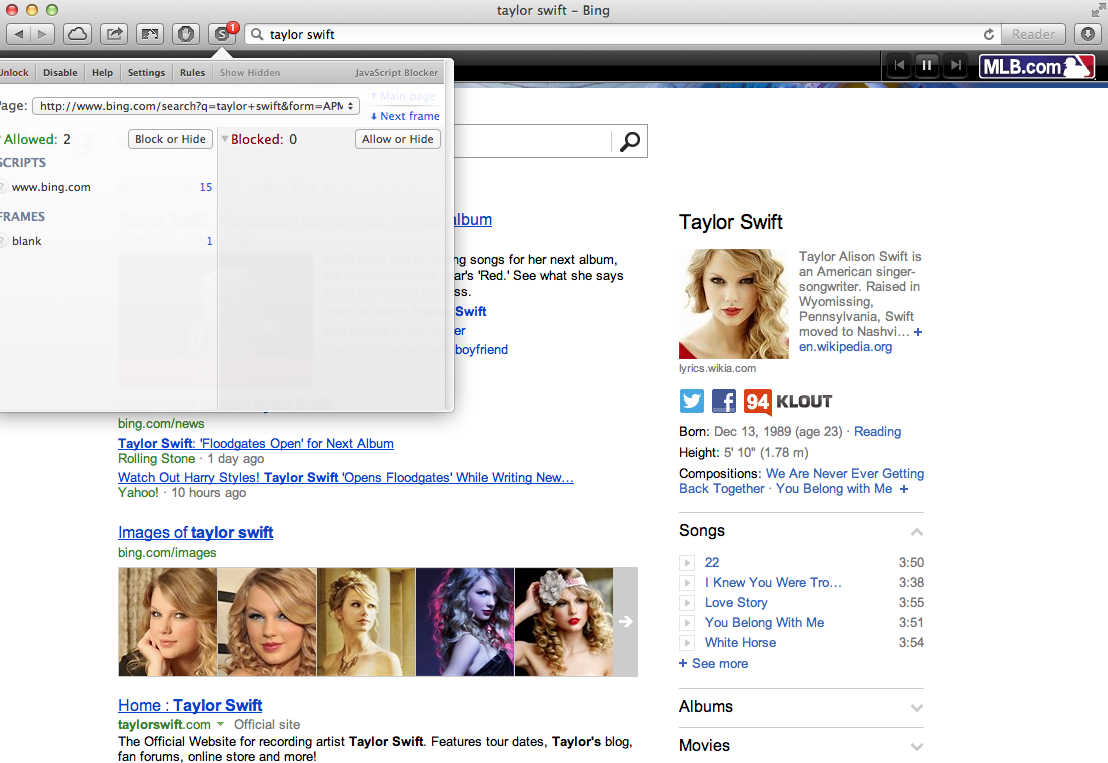Viewport: 1108px width, 763px height.
Task: Click the Next frame link
Action: (405, 116)
